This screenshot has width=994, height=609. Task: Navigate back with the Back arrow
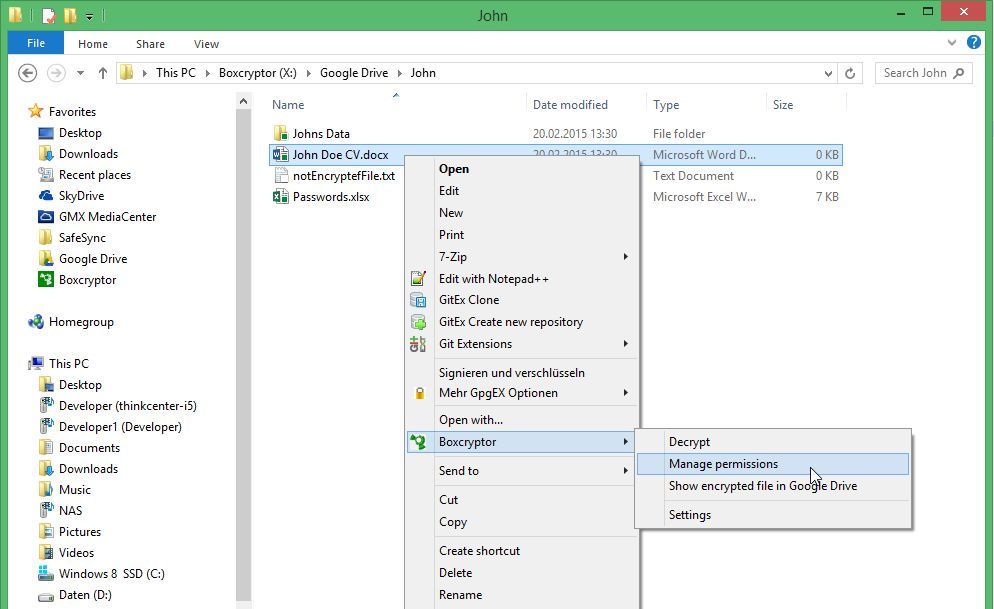28,73
